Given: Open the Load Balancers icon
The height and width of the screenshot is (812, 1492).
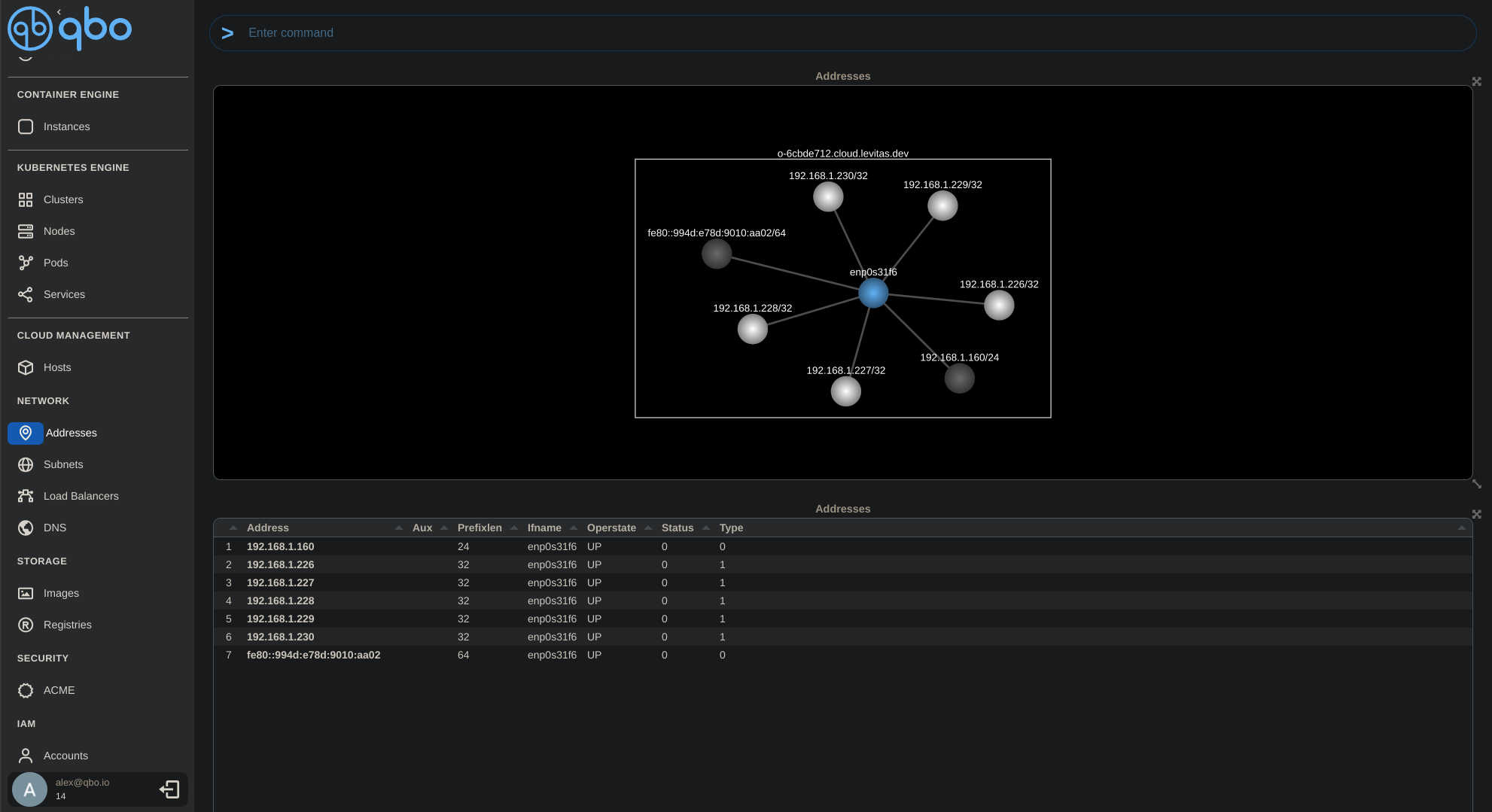Looking at the screenshot, I should coord(26,496).
